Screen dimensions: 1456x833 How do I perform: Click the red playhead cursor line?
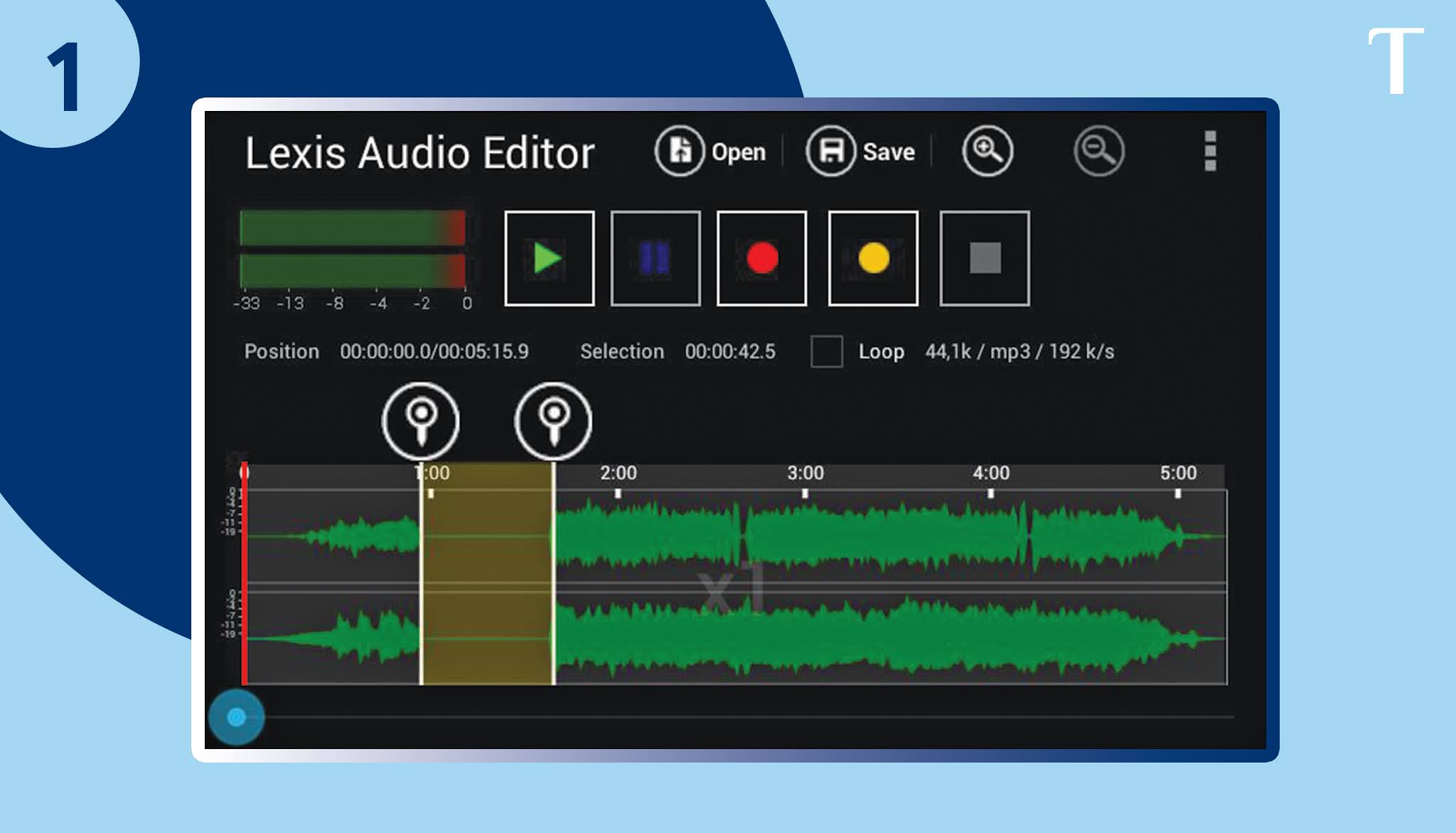point(245,573)
